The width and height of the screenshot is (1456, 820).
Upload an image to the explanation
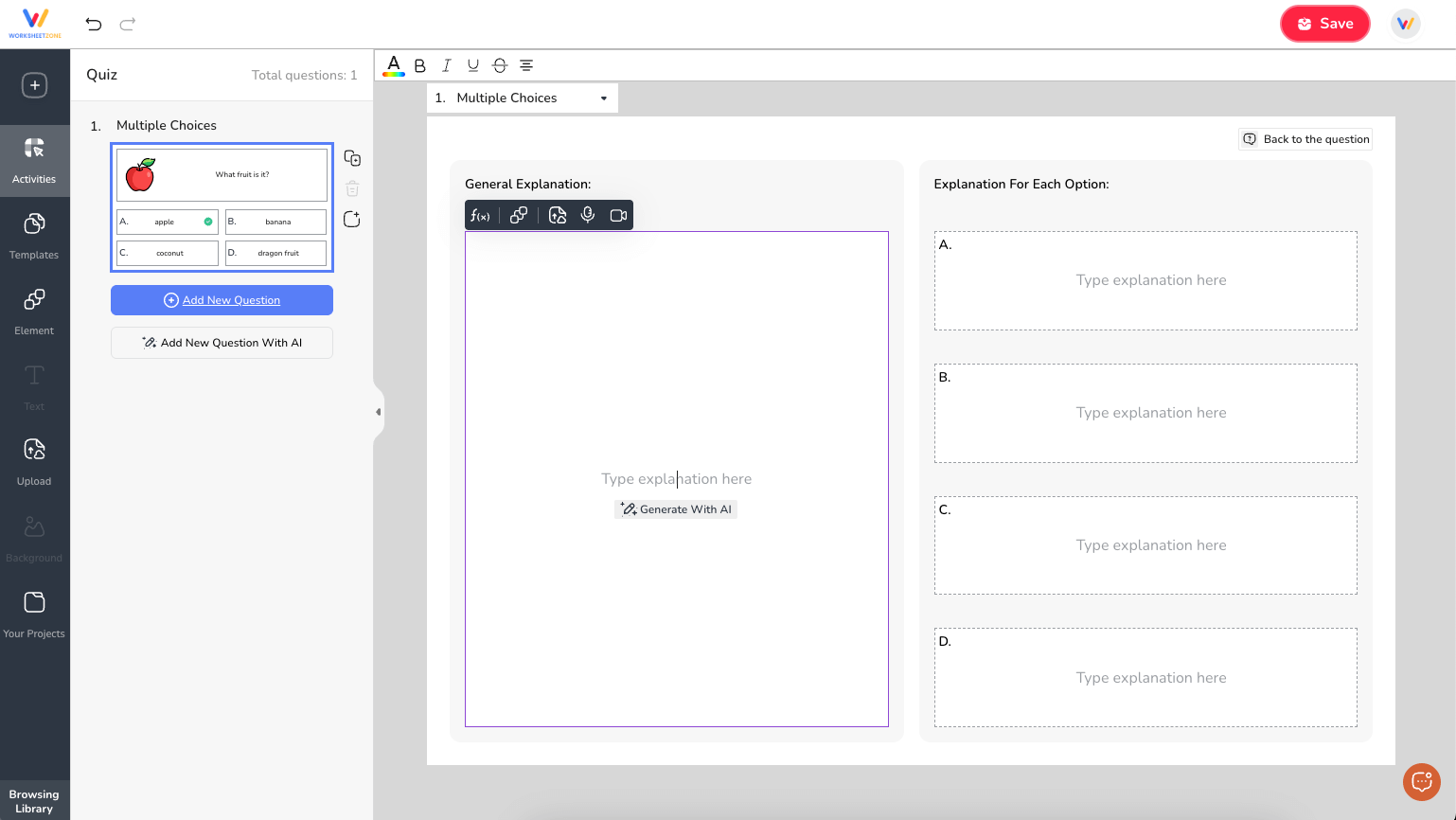[558, 216]
